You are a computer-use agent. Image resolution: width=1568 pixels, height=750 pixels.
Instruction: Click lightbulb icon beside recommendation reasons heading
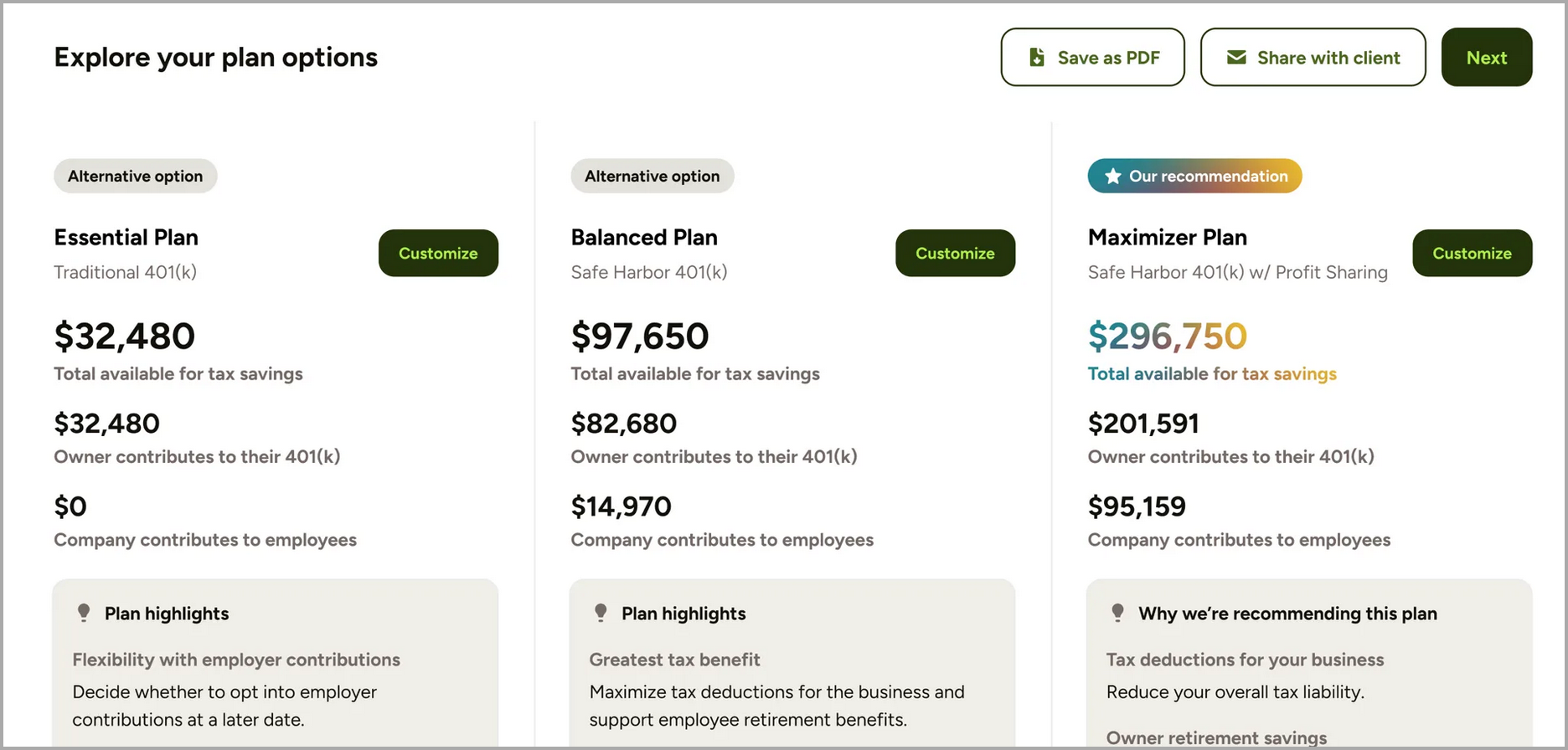[x=1117, y=613]
